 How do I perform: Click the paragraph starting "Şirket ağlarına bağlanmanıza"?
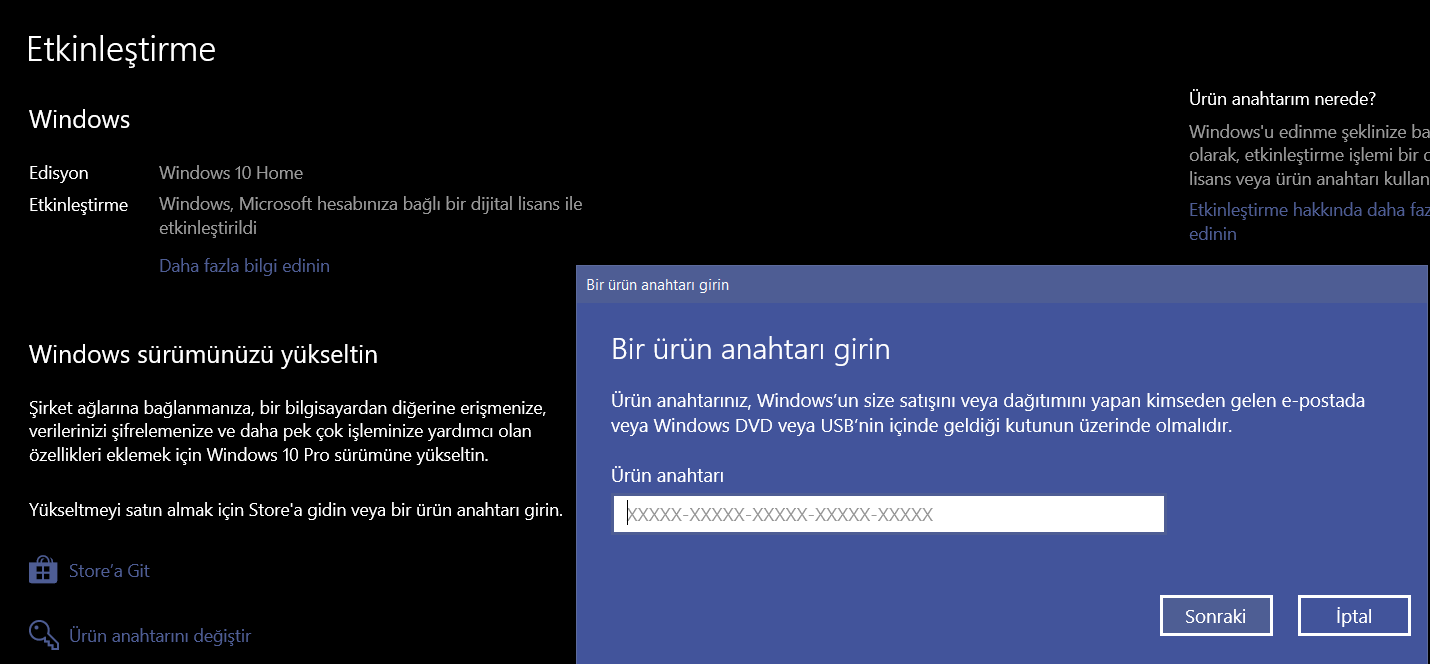(287, 431)
